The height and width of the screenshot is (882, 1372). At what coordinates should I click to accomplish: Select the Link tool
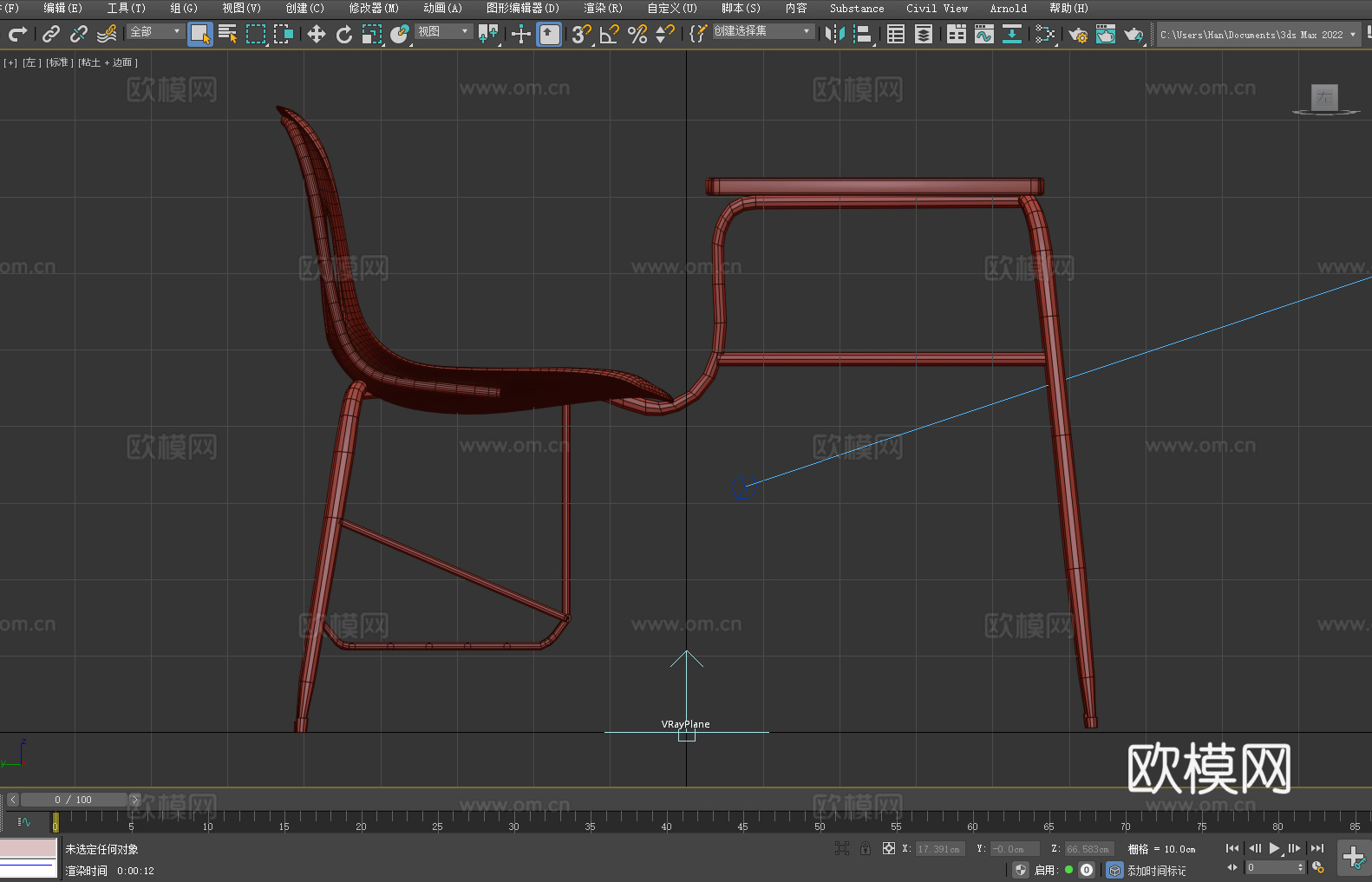coord(51,34)
